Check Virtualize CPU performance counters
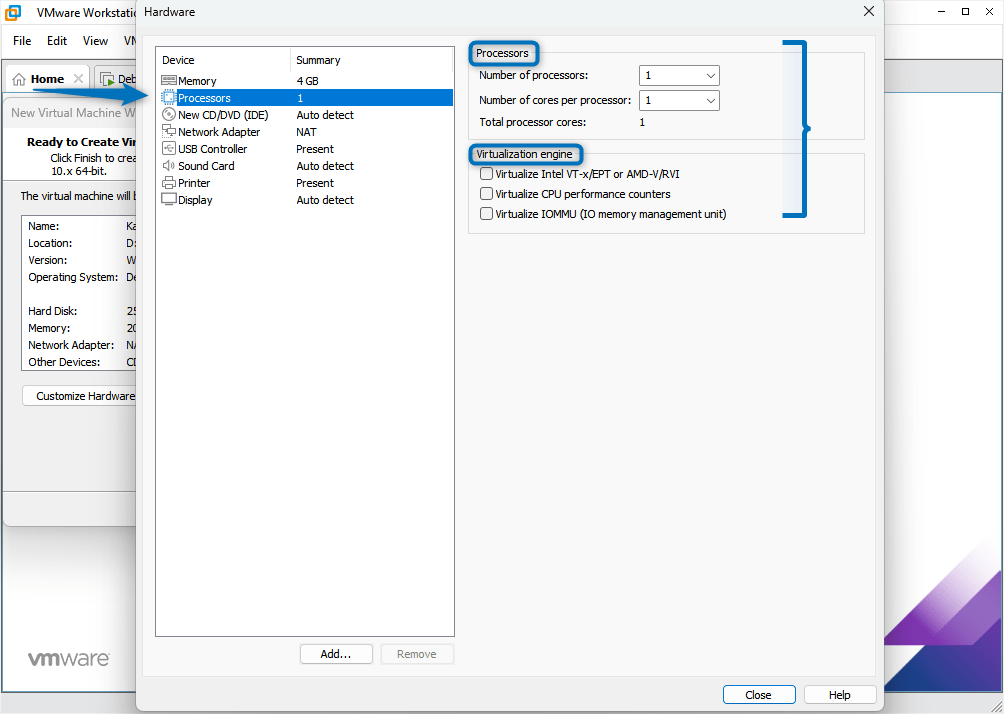Screen dimensions: 1004x714 485,194
